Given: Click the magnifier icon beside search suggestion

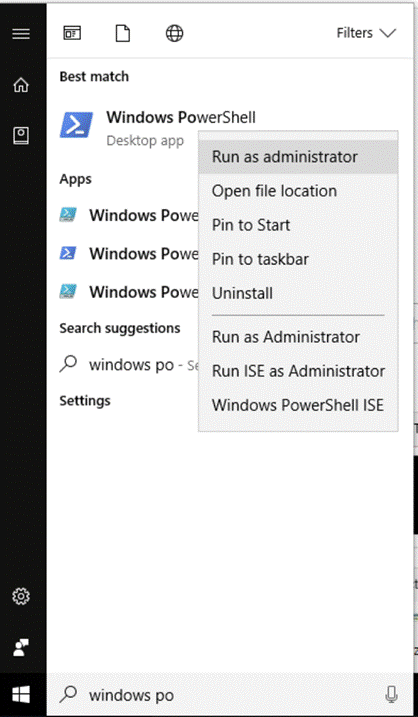Looking at the screenshot, I should click(69, 364).
